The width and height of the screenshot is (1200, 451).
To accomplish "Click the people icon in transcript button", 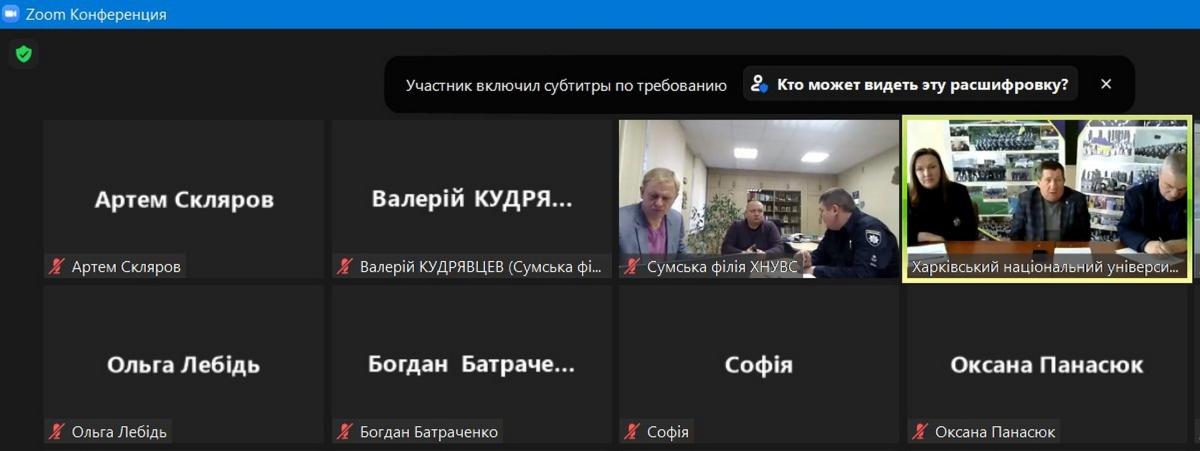I will 760,84.
